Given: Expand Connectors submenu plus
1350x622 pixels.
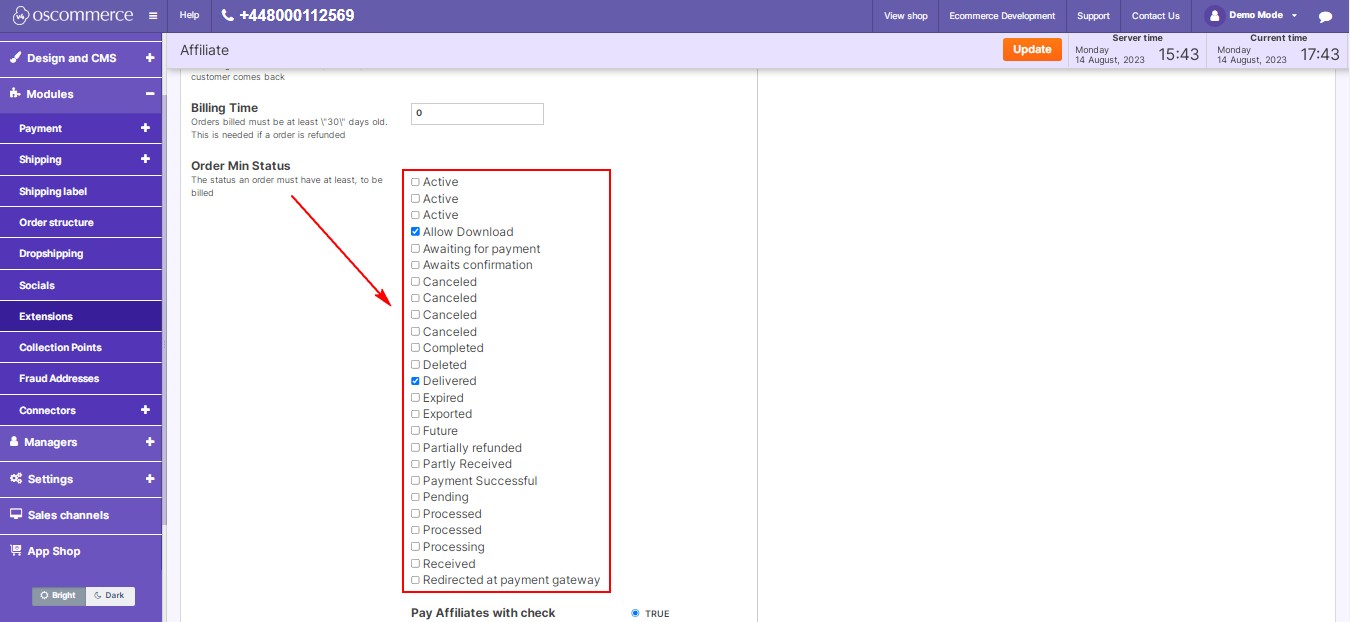Looking at the screenshot, I should click(x=145, y=410).
